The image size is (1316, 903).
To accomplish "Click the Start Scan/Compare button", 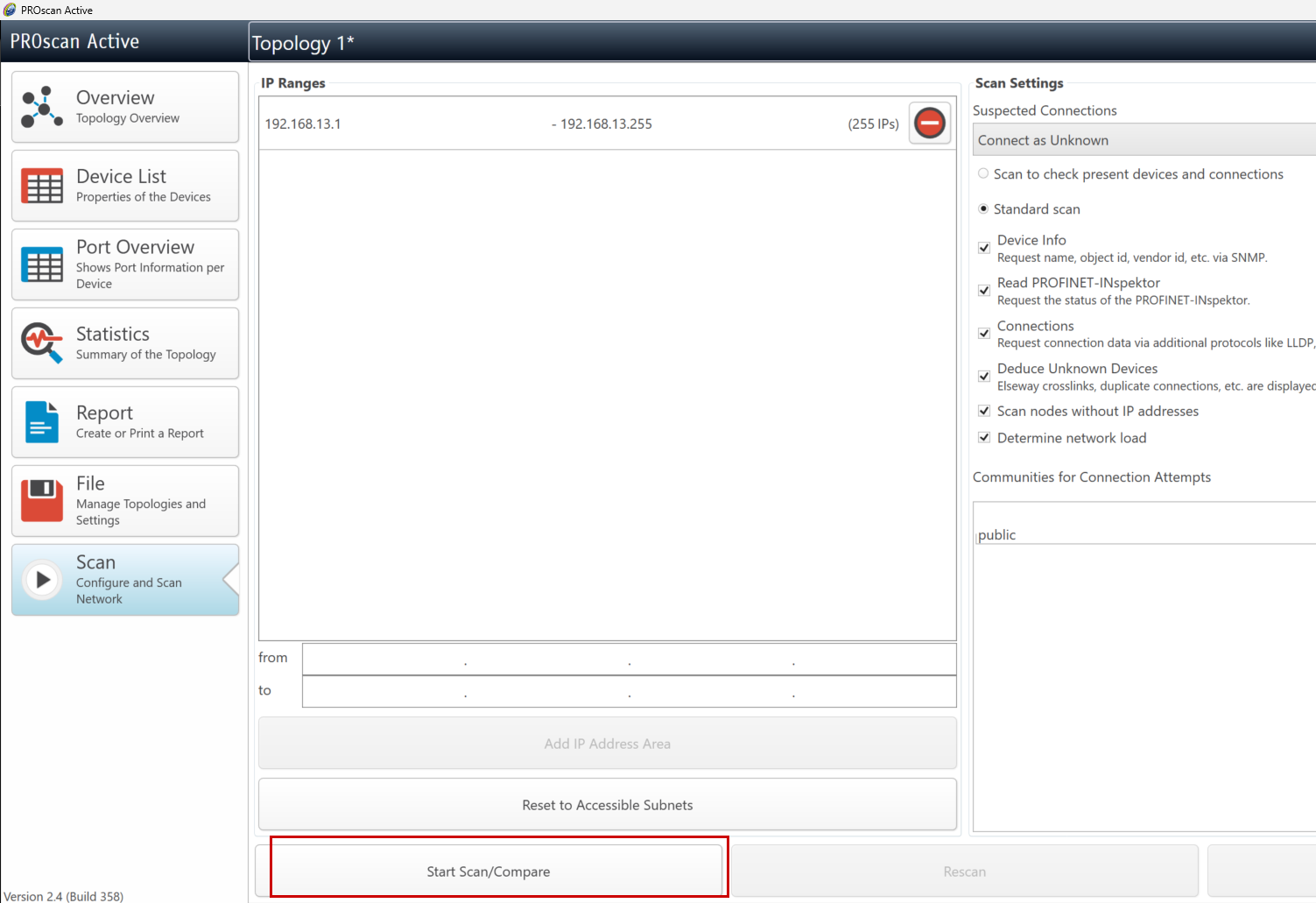I will [x=489, y=871].
